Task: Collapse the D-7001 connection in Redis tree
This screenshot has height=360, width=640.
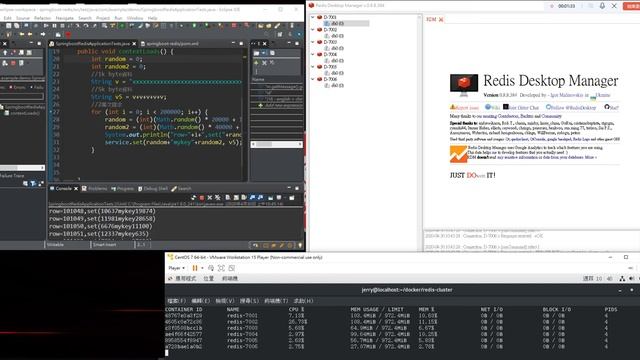Action: pos(313,17)
